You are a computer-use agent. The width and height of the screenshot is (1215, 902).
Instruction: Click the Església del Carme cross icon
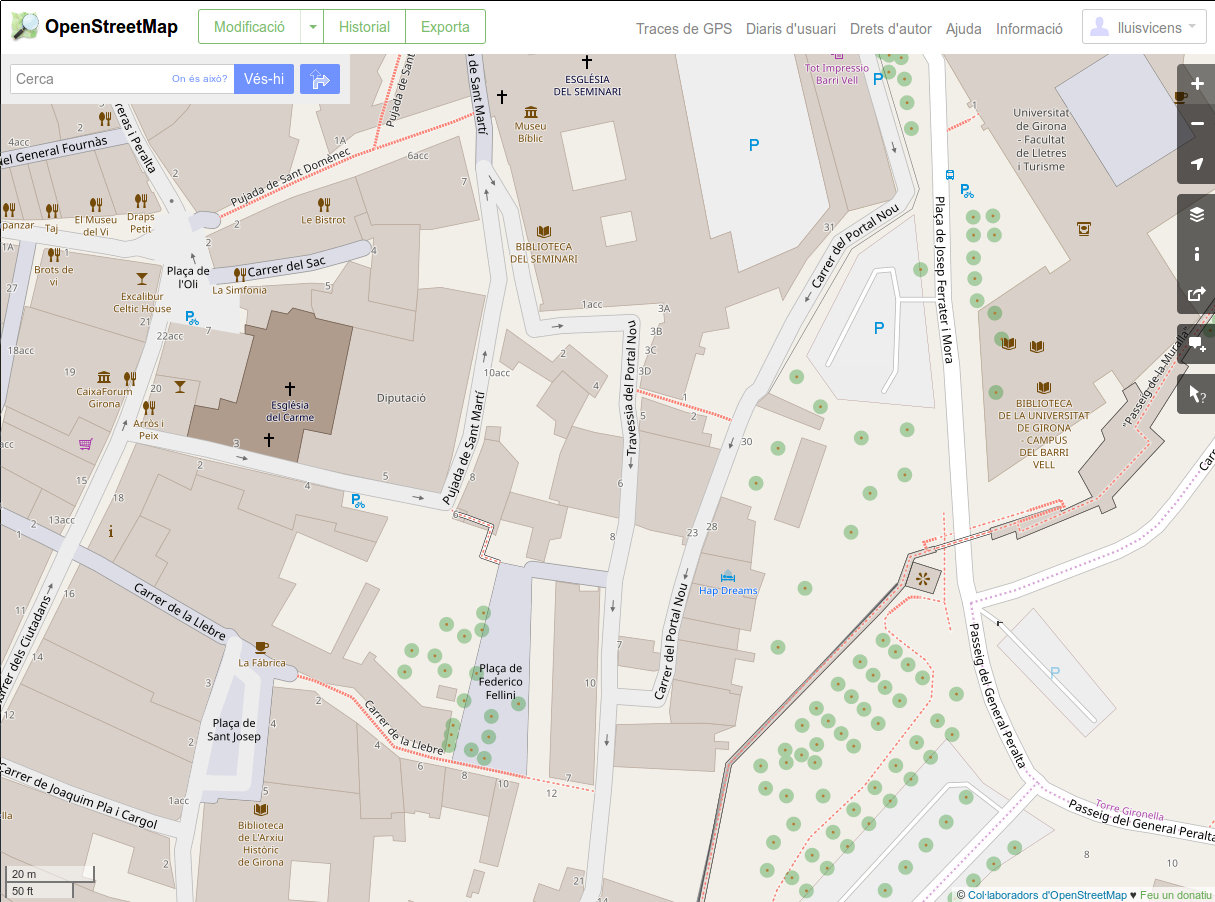(290, 387)
